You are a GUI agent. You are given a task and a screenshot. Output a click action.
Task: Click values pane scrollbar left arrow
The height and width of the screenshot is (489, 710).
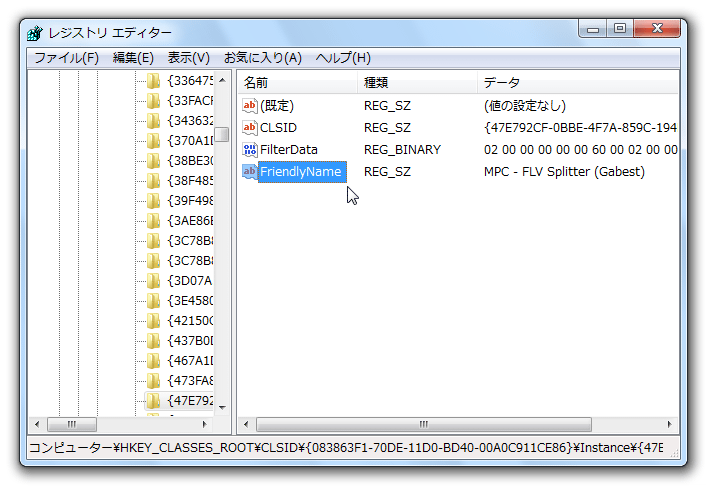246,424
